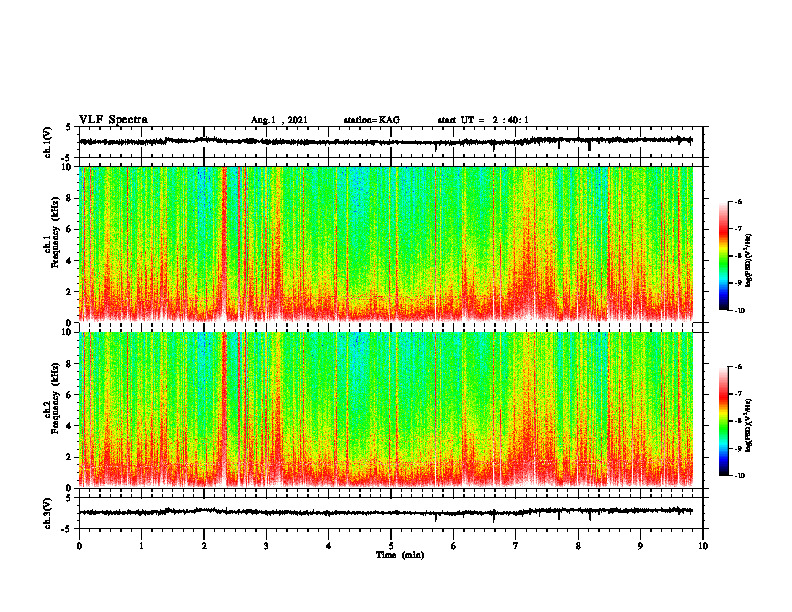Image resolution: width=792 pixels, height=612 pixels.
Task: Click the "3" tick on the time axis
Action: tap(266, 546)
